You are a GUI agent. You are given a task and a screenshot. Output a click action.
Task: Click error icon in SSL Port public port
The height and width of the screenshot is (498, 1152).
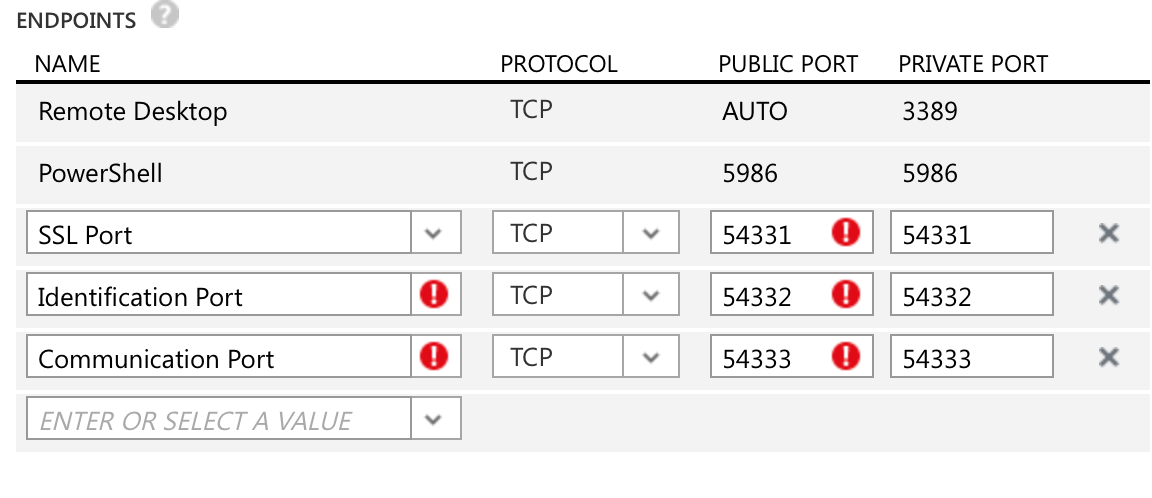[x=846, y=233]
